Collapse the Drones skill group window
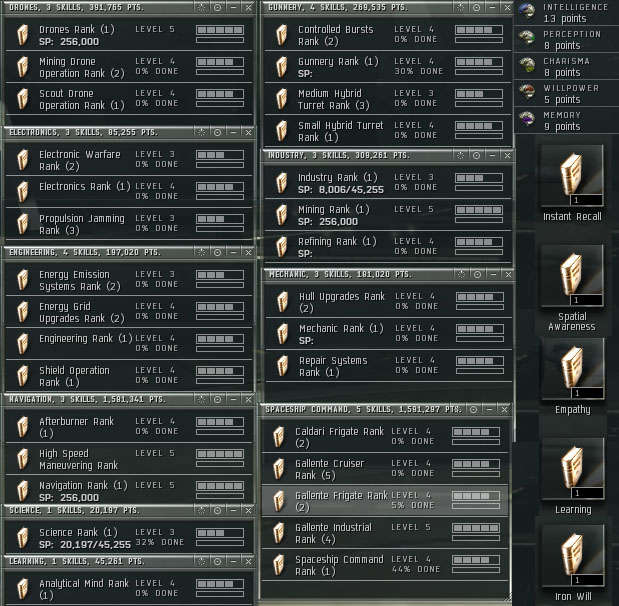Screen dimensions: 619x606 (x=233, y=8)
